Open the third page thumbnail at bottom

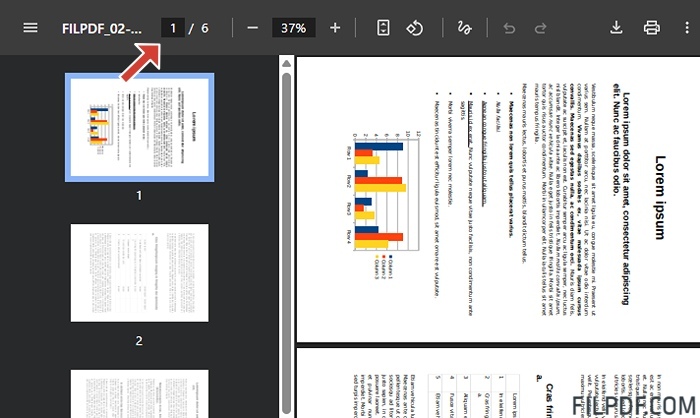[x=139, y=393]
